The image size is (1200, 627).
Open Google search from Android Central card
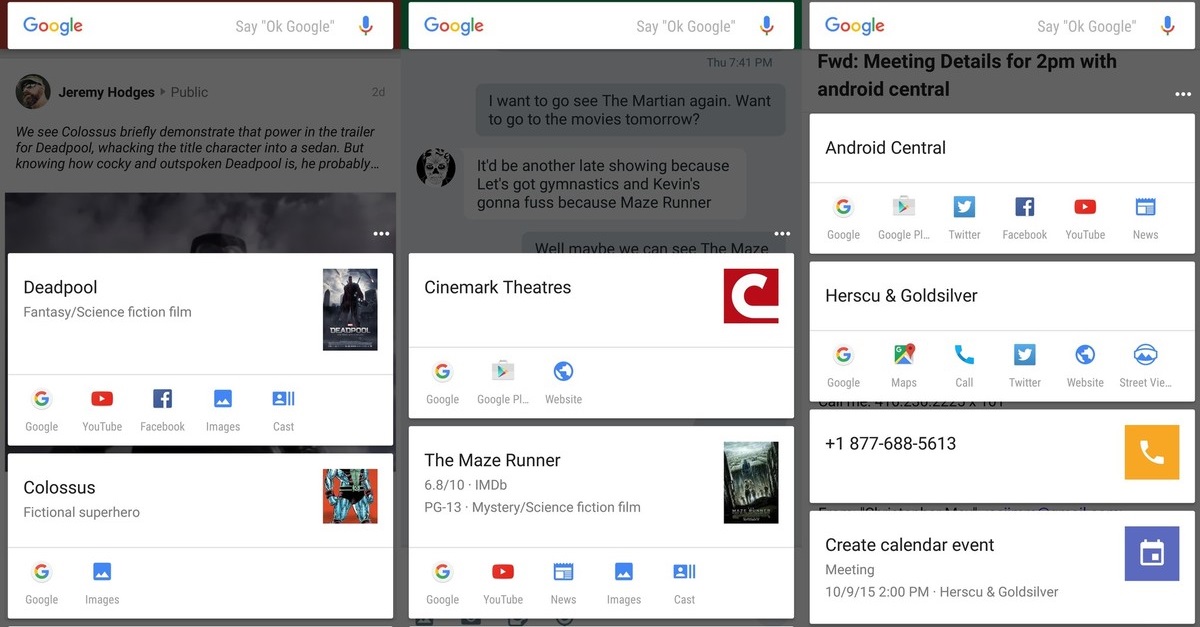coord(843,218)
